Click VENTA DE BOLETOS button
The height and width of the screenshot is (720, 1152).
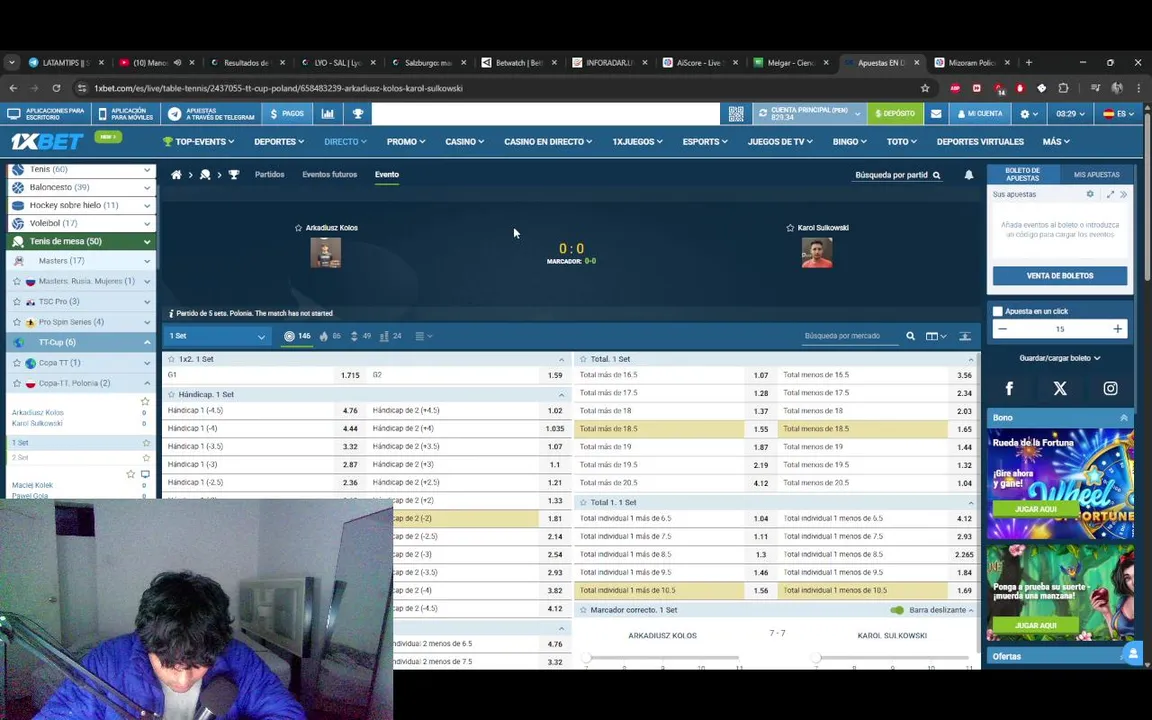(x=1059, y=276)
